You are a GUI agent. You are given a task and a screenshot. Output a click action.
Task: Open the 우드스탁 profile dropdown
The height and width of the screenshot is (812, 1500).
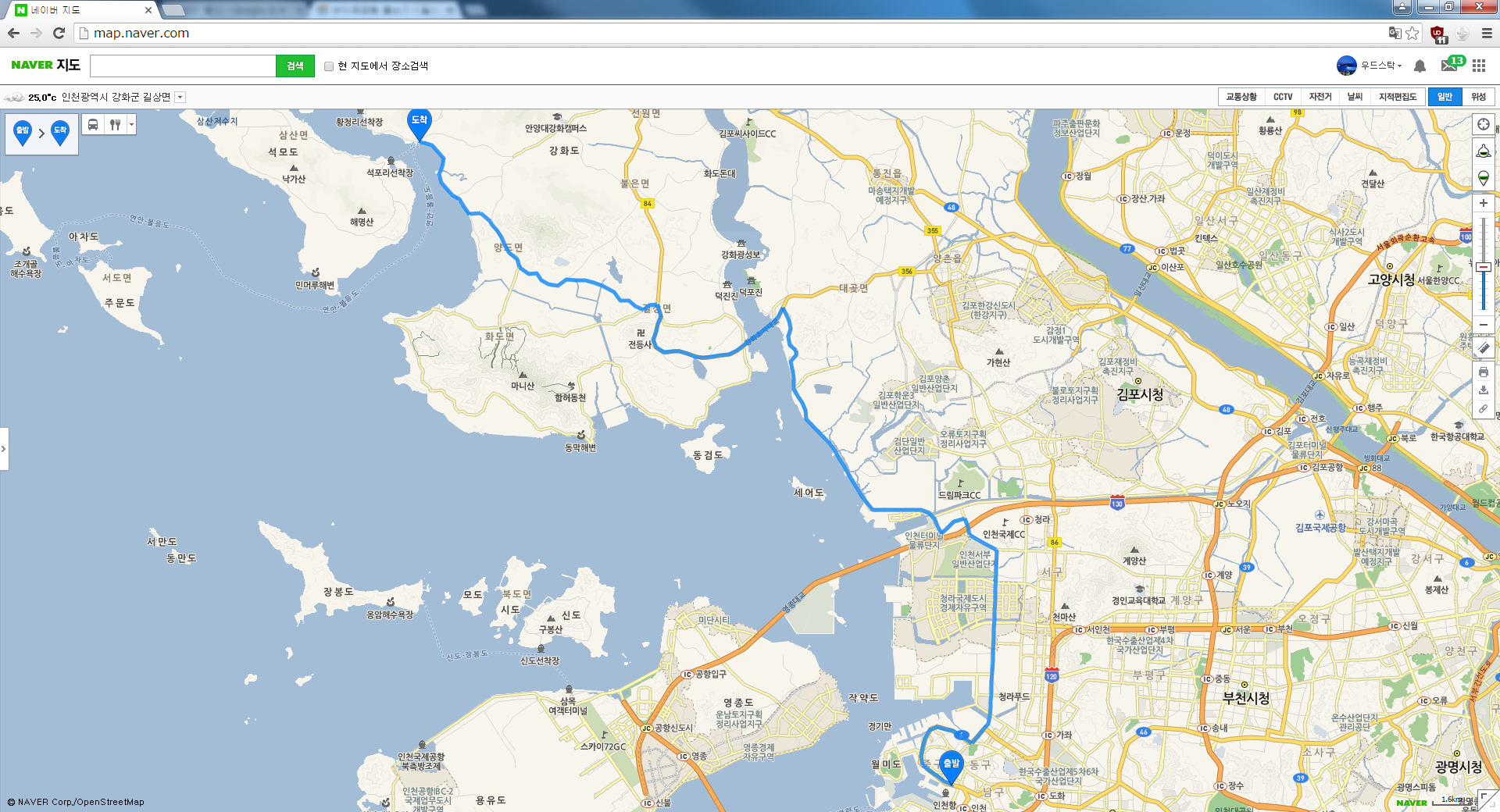click(x=1380, y=66)
